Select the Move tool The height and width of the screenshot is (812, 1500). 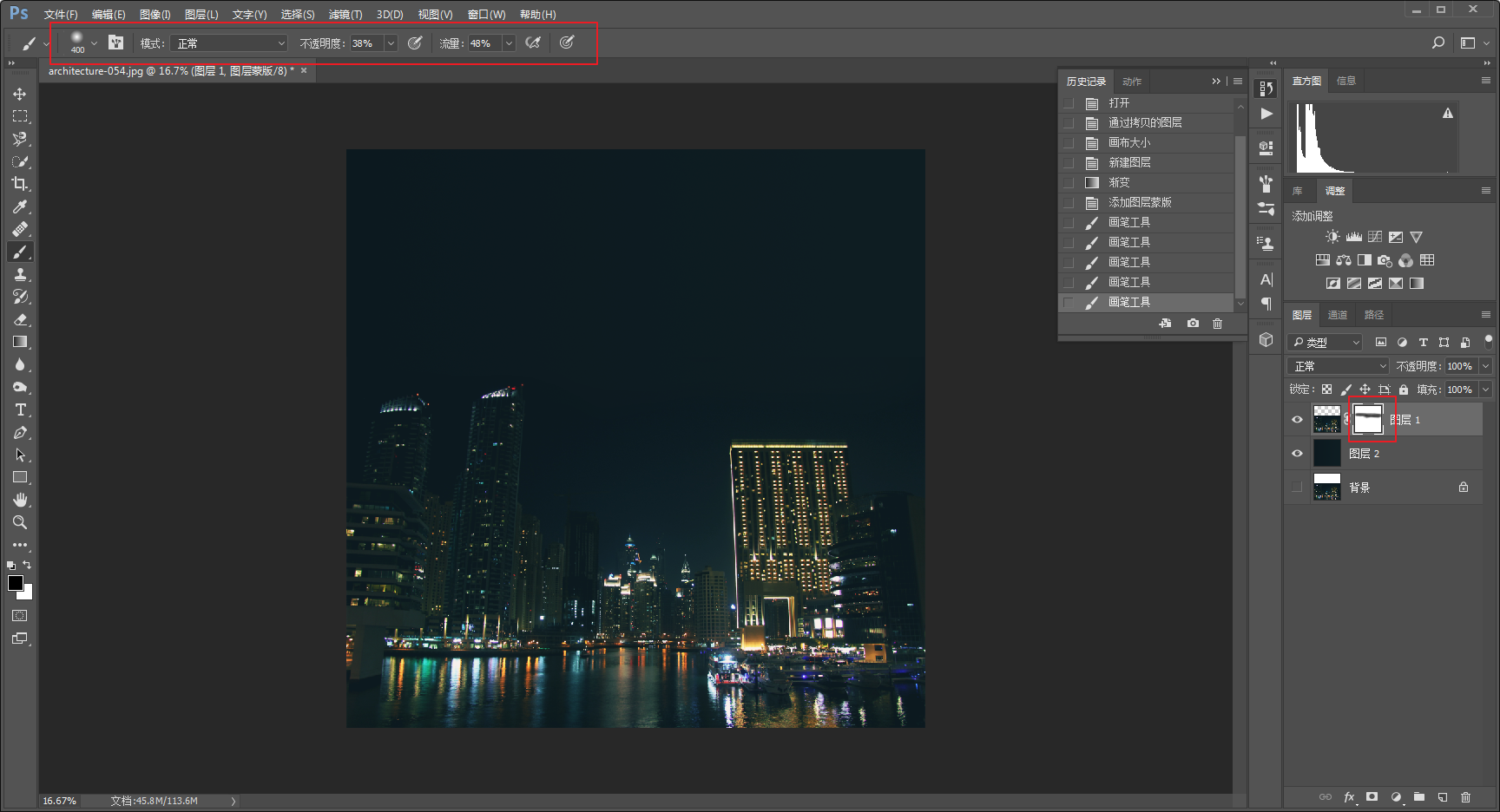(20, 94)
